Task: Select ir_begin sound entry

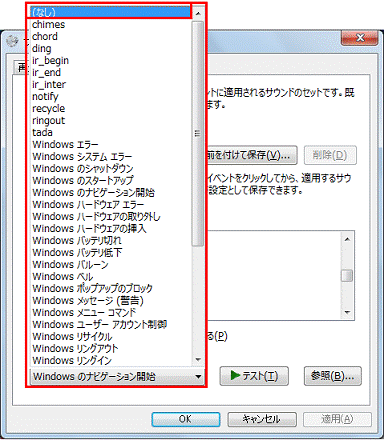Action: pos(111,60)
